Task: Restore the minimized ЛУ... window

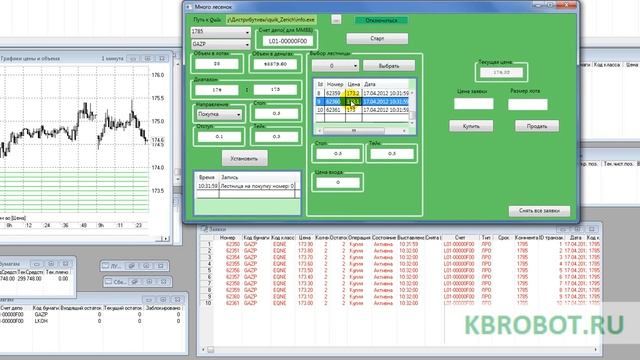Action: pos(131,266)
